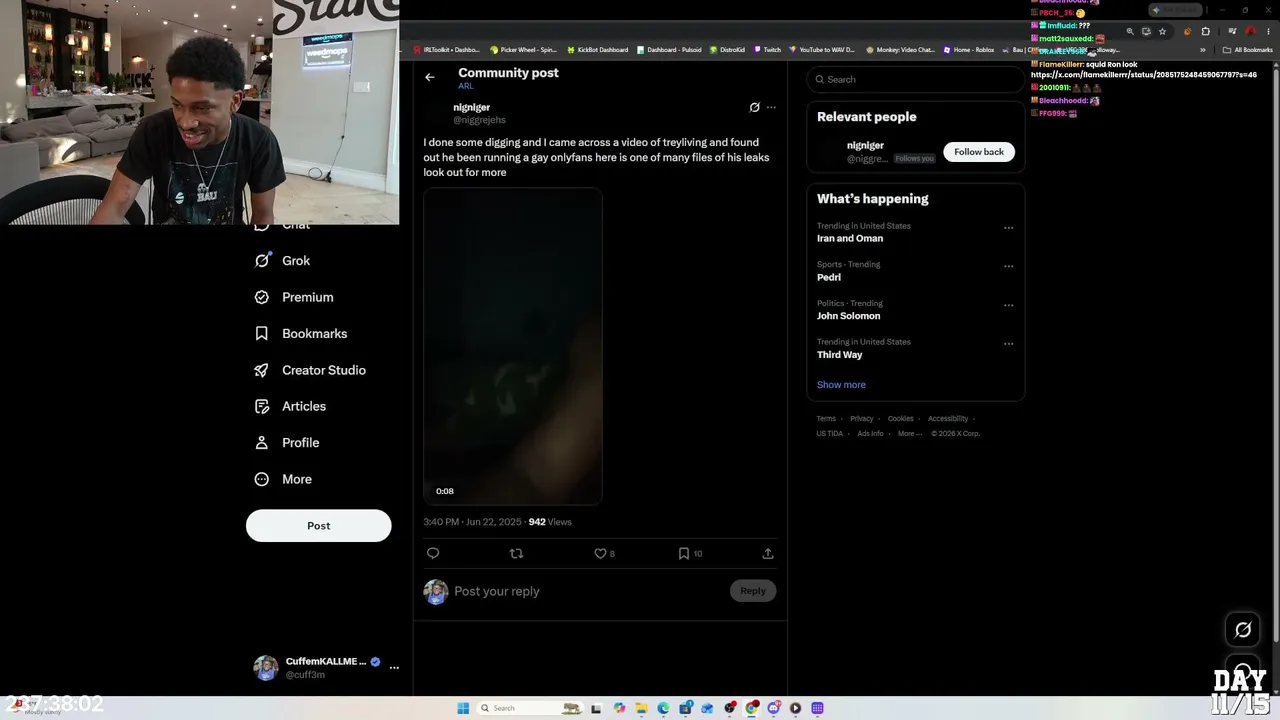
Task: Go to Profile in the sidebar
Action: tap(286, 443)
